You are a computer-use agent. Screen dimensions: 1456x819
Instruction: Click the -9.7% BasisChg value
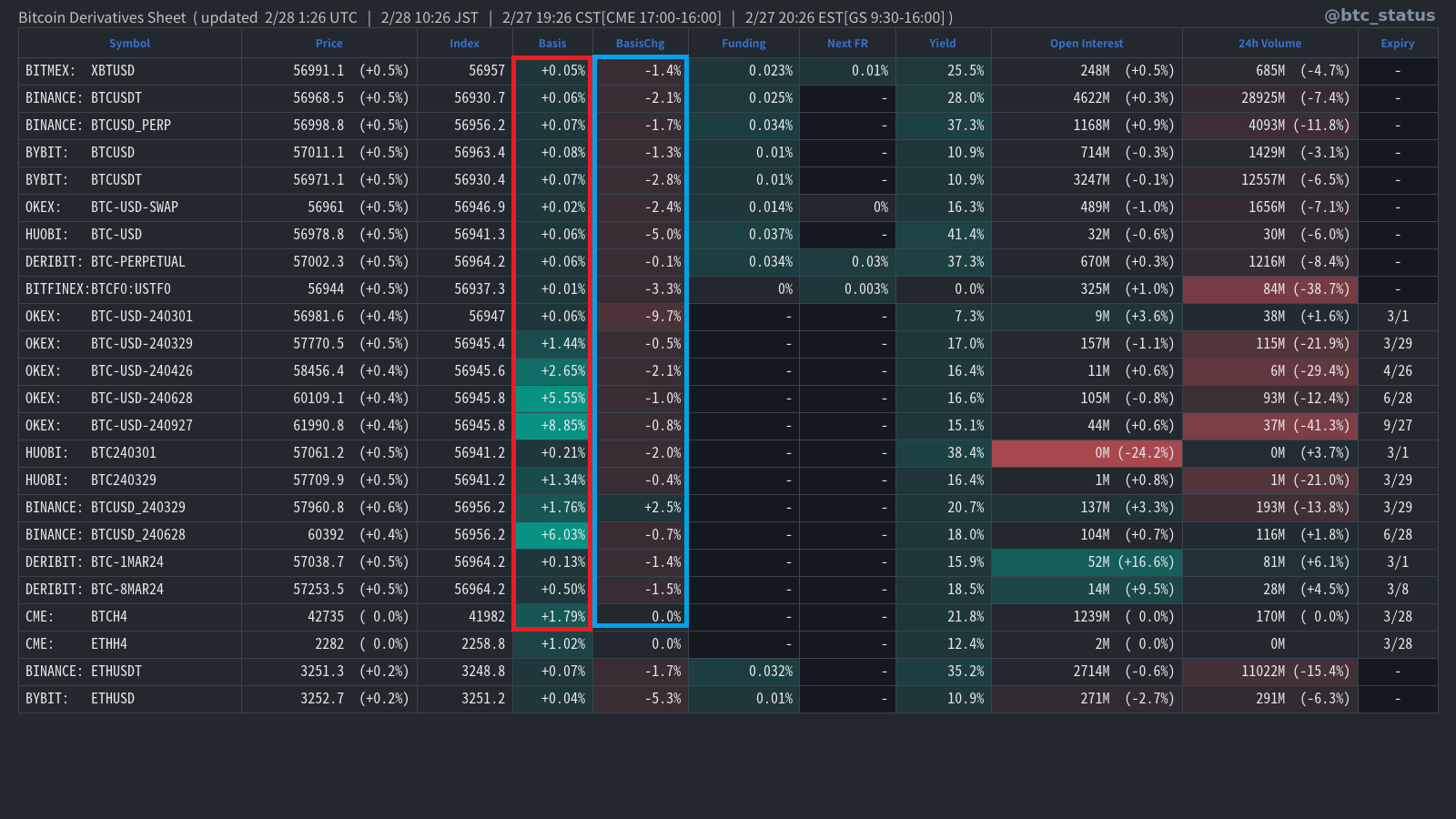tap(663, 317)
